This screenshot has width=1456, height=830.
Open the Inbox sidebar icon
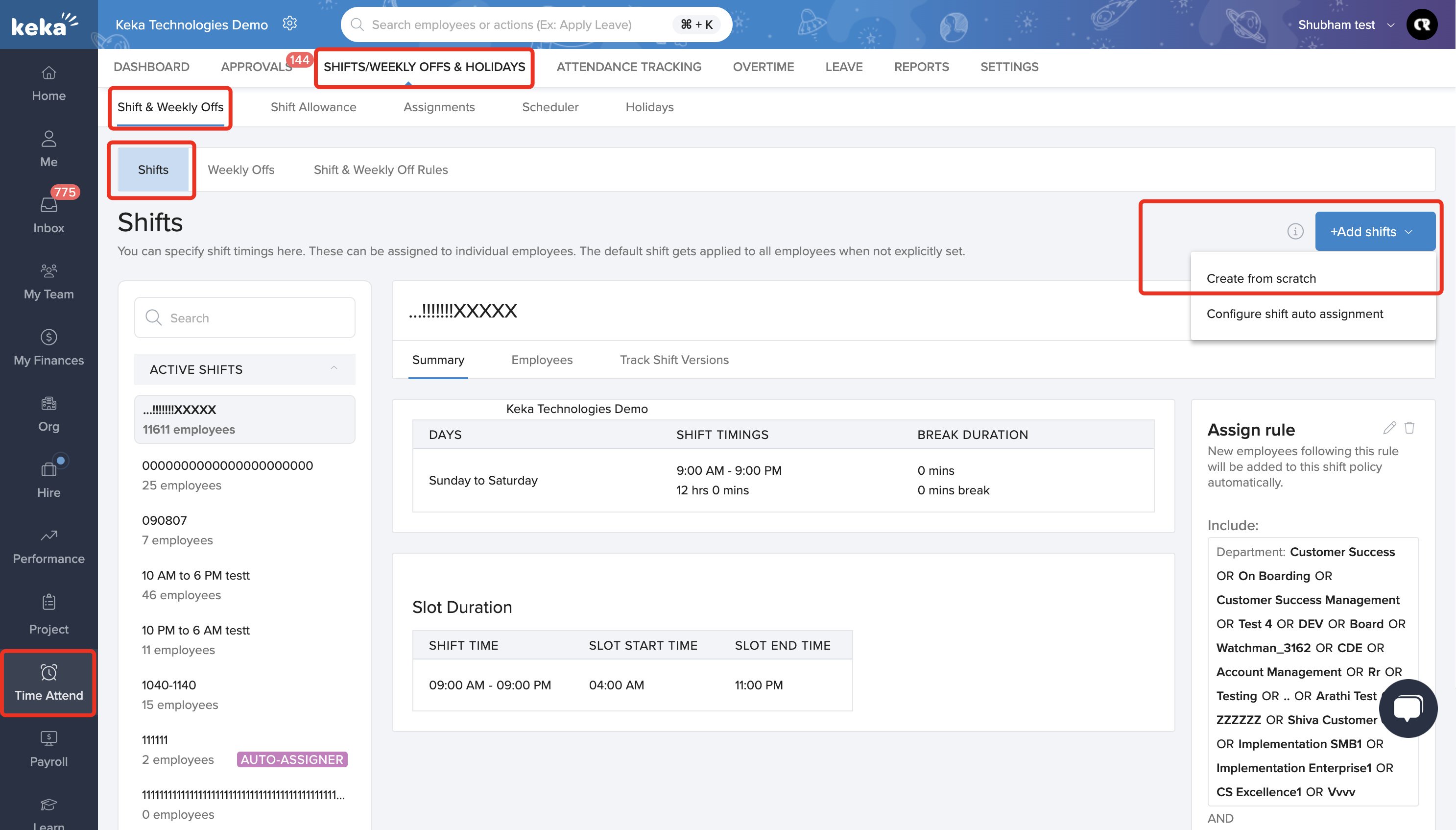pos(48,205)
